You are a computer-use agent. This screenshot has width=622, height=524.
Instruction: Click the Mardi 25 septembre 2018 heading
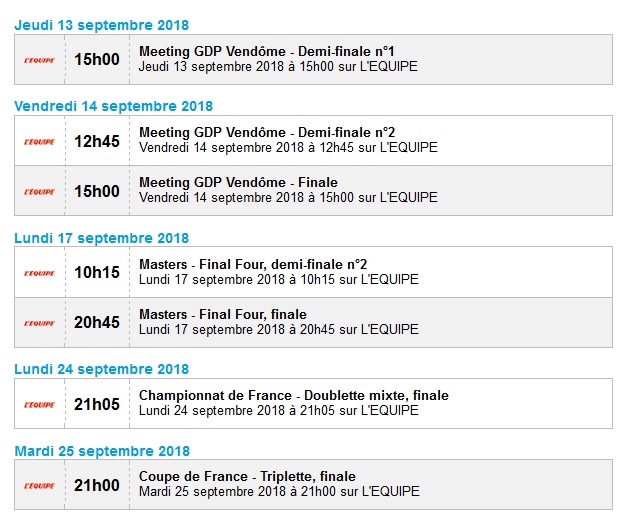point(102,451)
